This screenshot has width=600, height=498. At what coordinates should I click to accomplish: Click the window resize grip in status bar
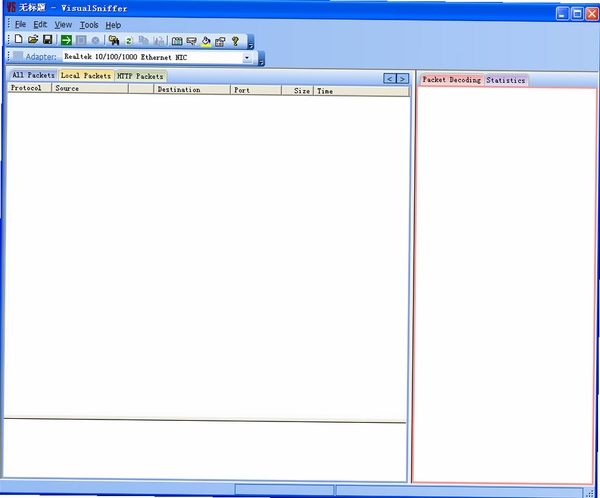pos(592,493)
